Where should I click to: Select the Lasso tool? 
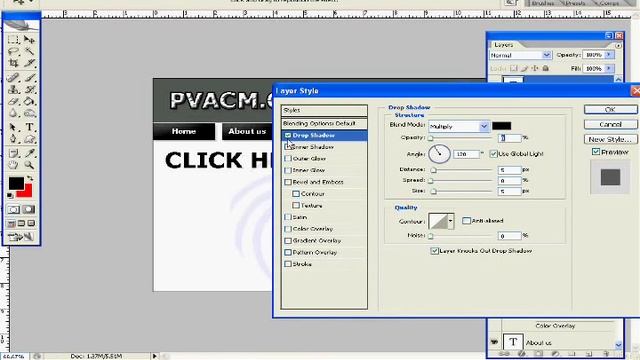13,51
